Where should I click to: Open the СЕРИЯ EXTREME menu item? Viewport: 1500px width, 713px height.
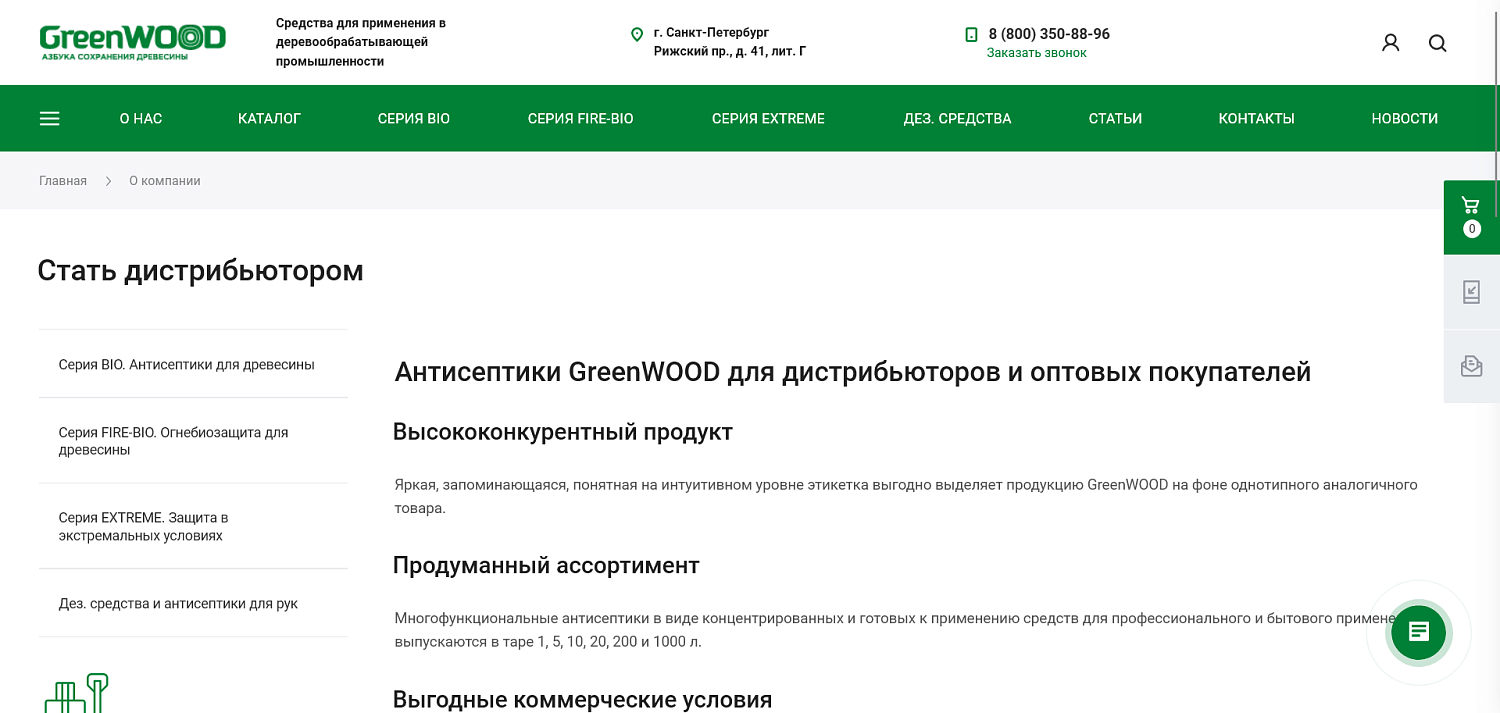(768, 118)
